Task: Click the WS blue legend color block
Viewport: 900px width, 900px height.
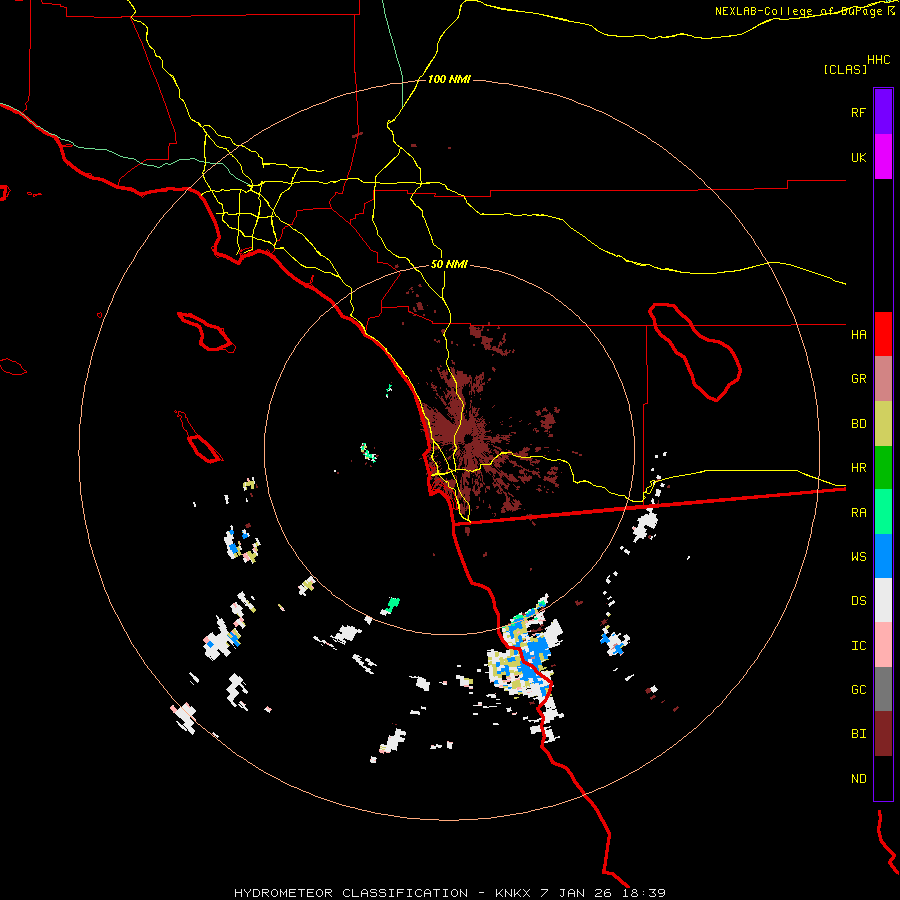Action: [883, 556]
